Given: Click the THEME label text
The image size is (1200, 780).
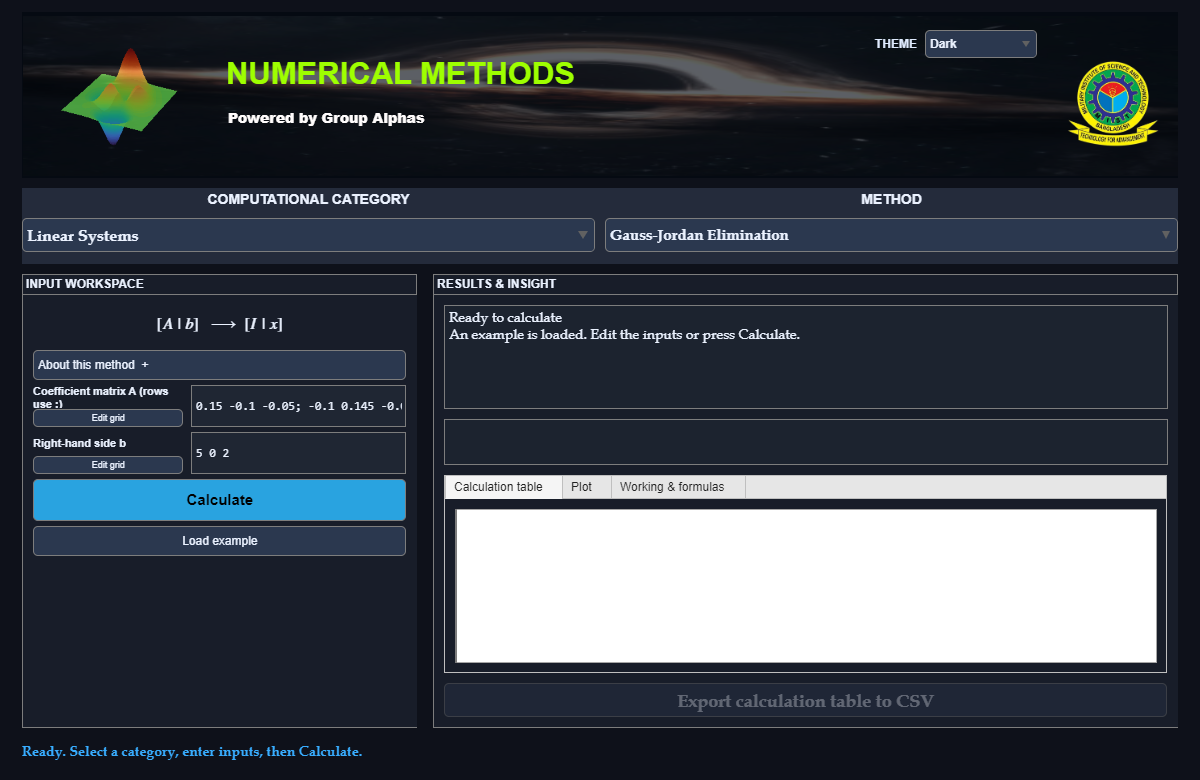Looking at the screenshot, I should (x=896, y=44).
